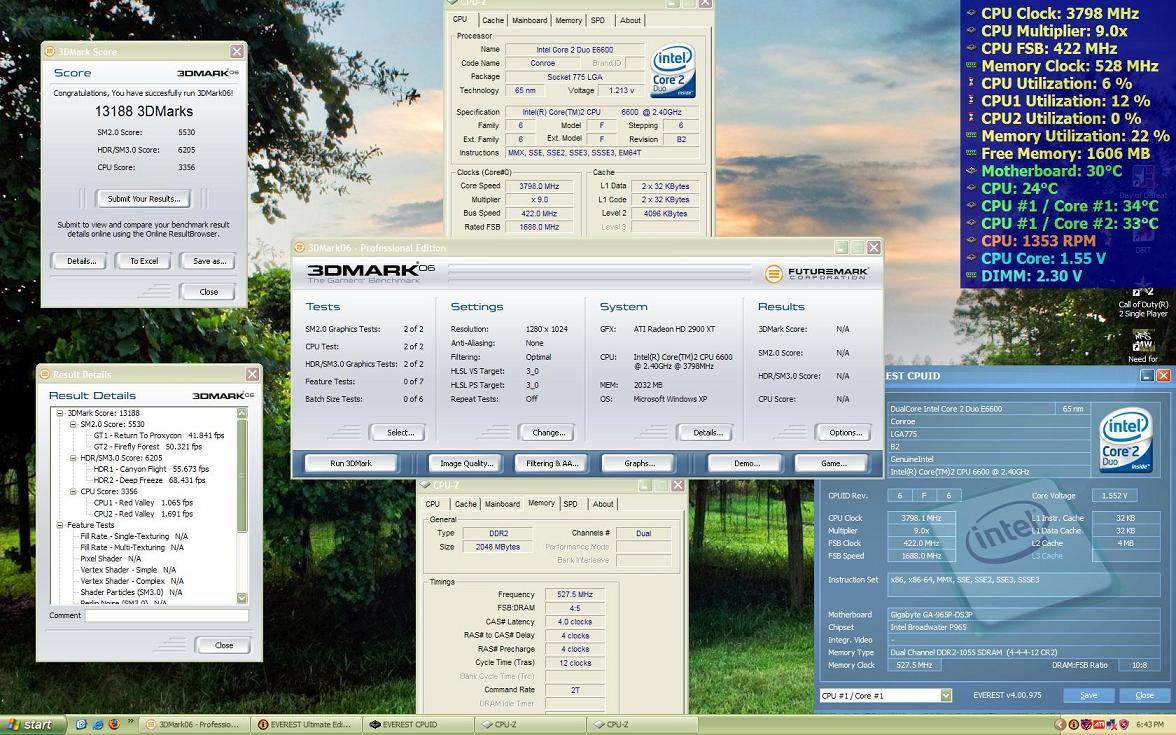This screenshot has width=1176, height=735.
Task: Launch Firefox from the quick launch bar
Action: click(113, 724)
